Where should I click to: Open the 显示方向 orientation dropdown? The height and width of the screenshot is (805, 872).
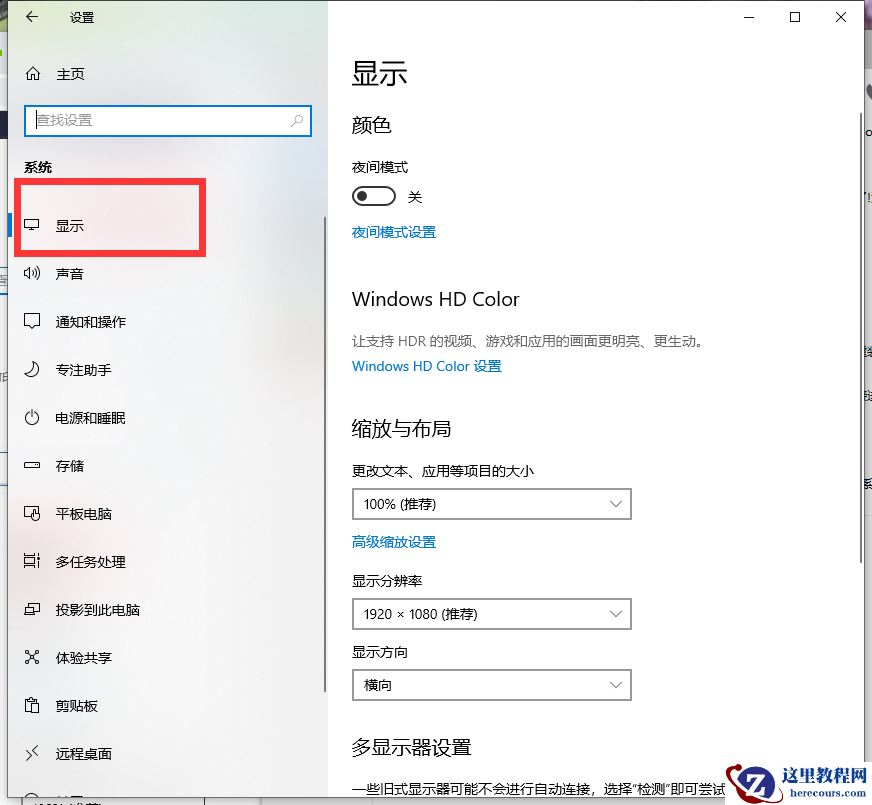(x=491, y=685)
